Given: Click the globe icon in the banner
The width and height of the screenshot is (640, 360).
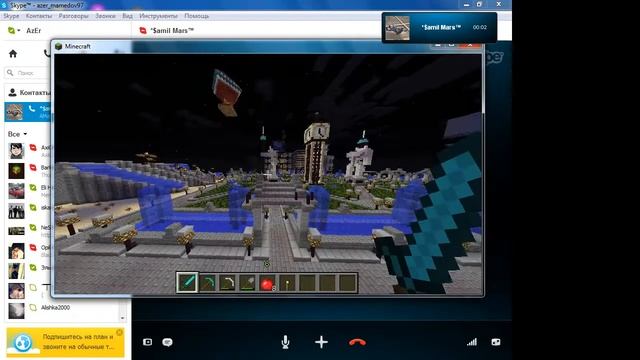Looking at the screenshot, I should pos(23,342).
